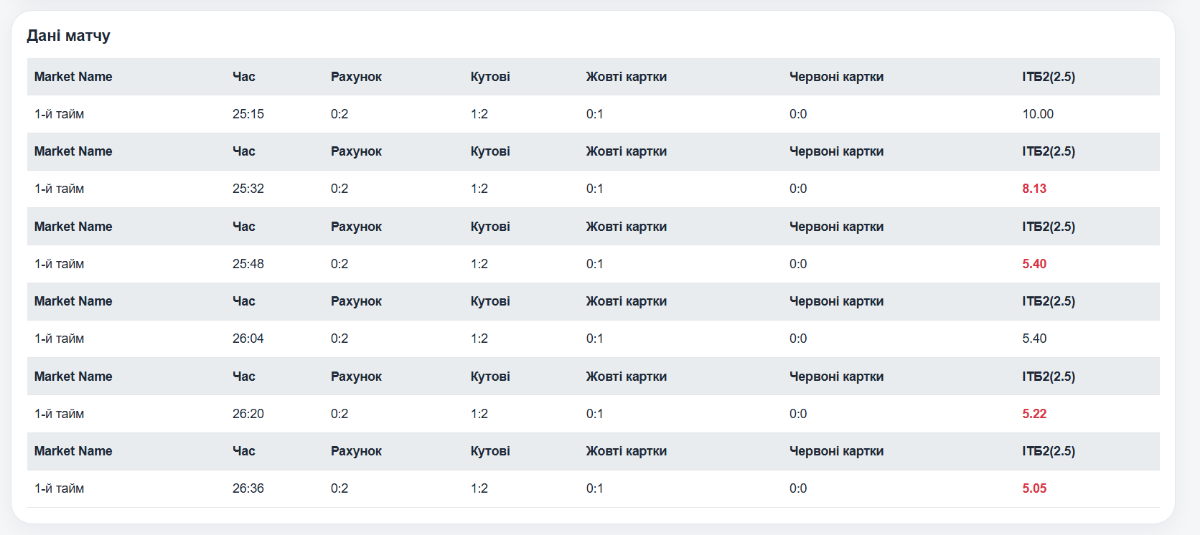This screenshot has width=1200, height=535.
Task: Select the red 5.05 odds value
Action: (x=1034, y=489)
